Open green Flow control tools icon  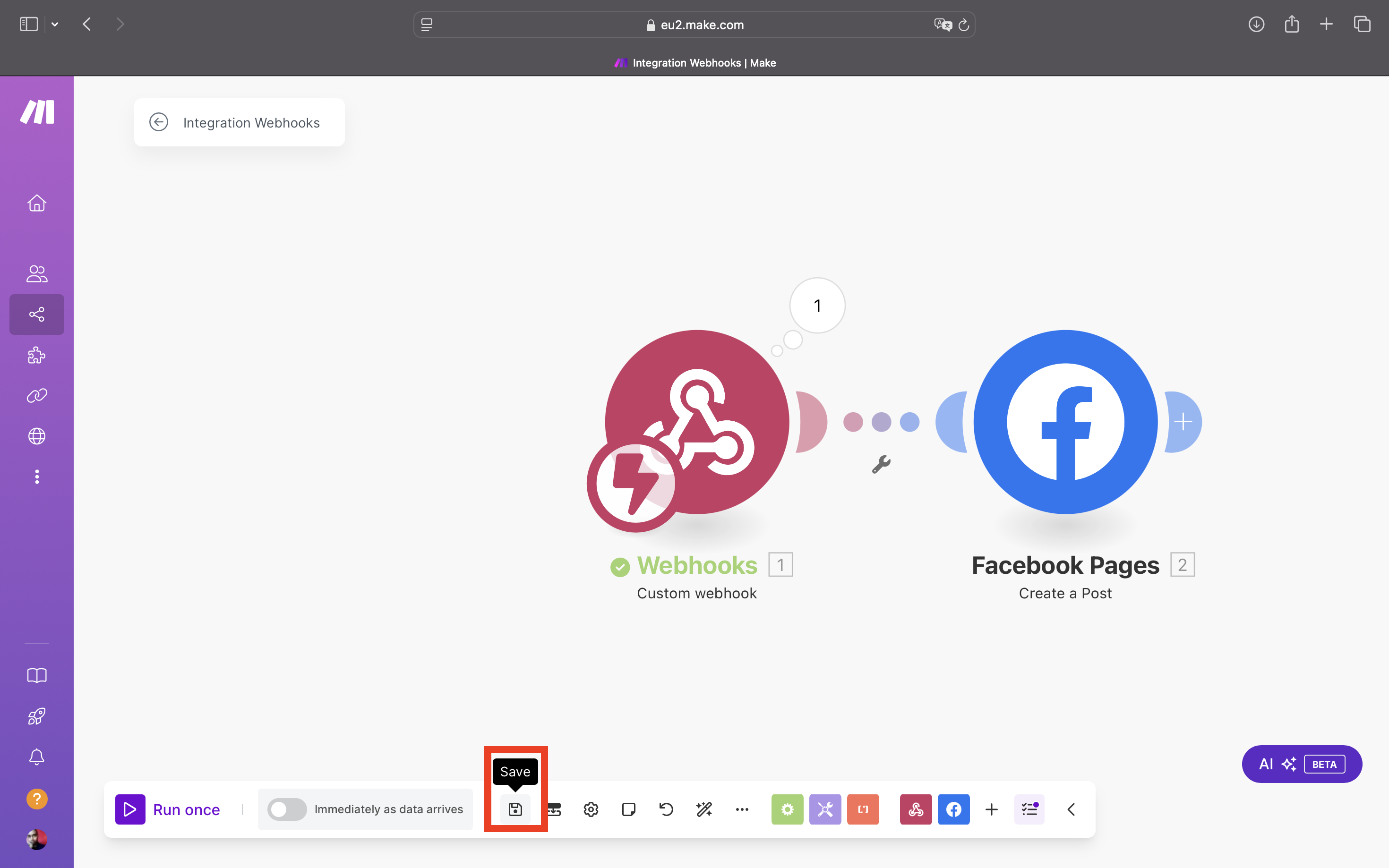pyautogui.click(x=787, y=809)
